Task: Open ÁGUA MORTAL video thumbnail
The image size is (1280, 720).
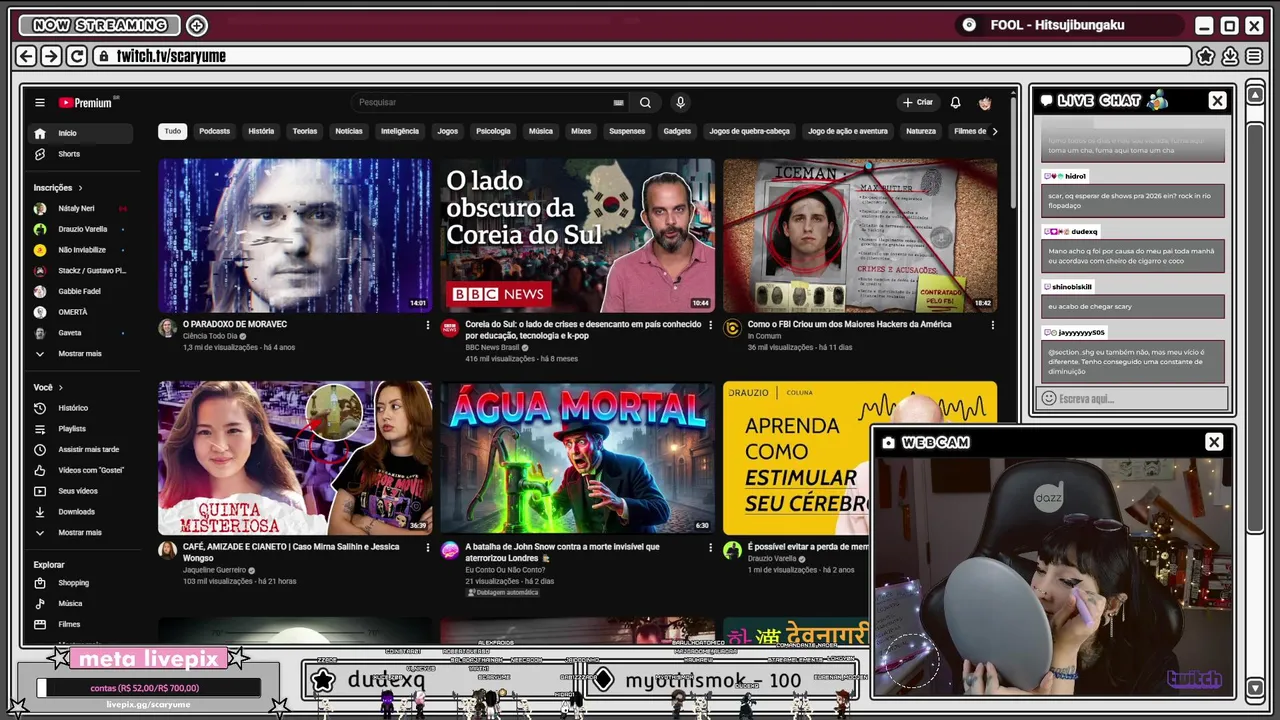Action: coord(578,458)
